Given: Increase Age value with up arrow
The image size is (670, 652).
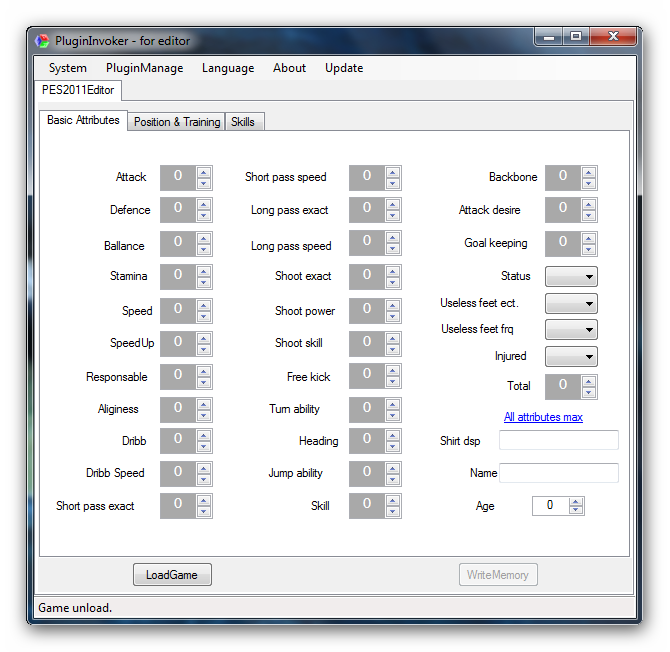Looking at the screenshot, I should [x=576, y=502].
